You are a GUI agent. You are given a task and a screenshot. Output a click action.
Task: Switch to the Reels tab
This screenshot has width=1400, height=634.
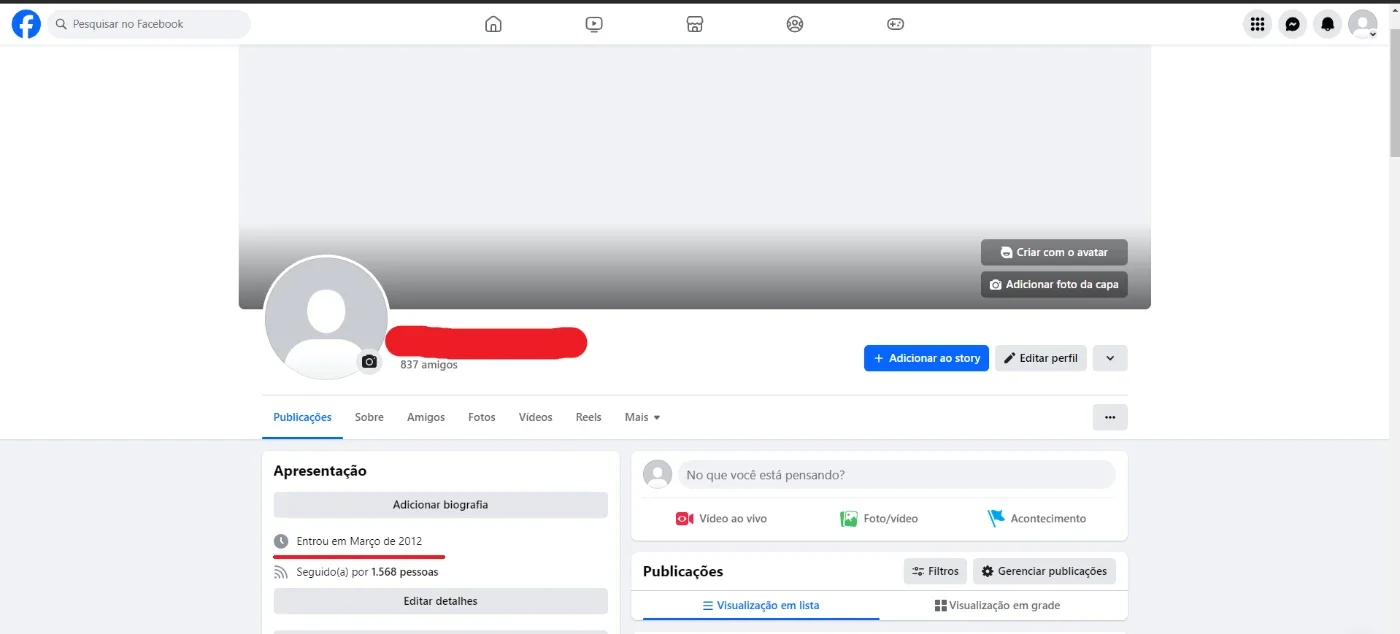pos(589,417)
